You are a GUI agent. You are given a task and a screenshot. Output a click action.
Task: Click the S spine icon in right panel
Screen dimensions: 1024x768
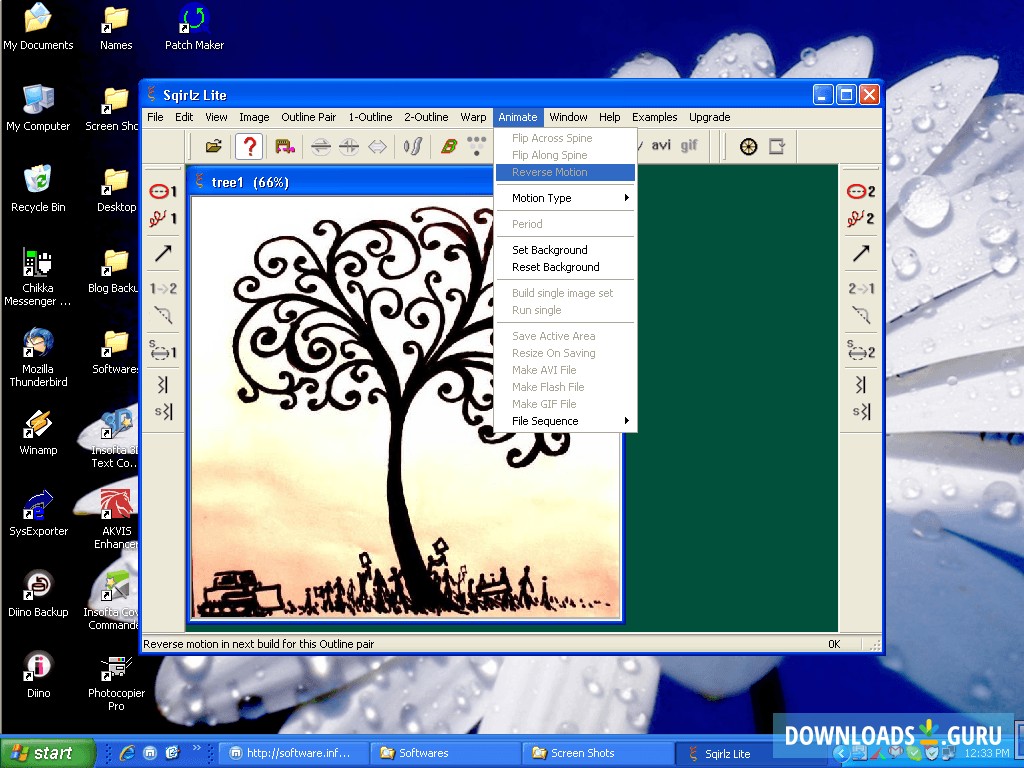click(x=861, y=411)
